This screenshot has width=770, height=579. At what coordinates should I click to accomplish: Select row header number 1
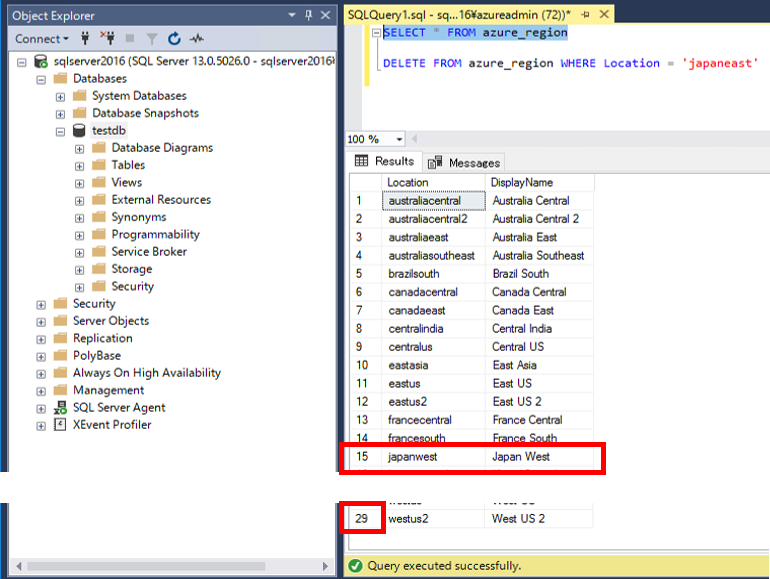point(365,200)
